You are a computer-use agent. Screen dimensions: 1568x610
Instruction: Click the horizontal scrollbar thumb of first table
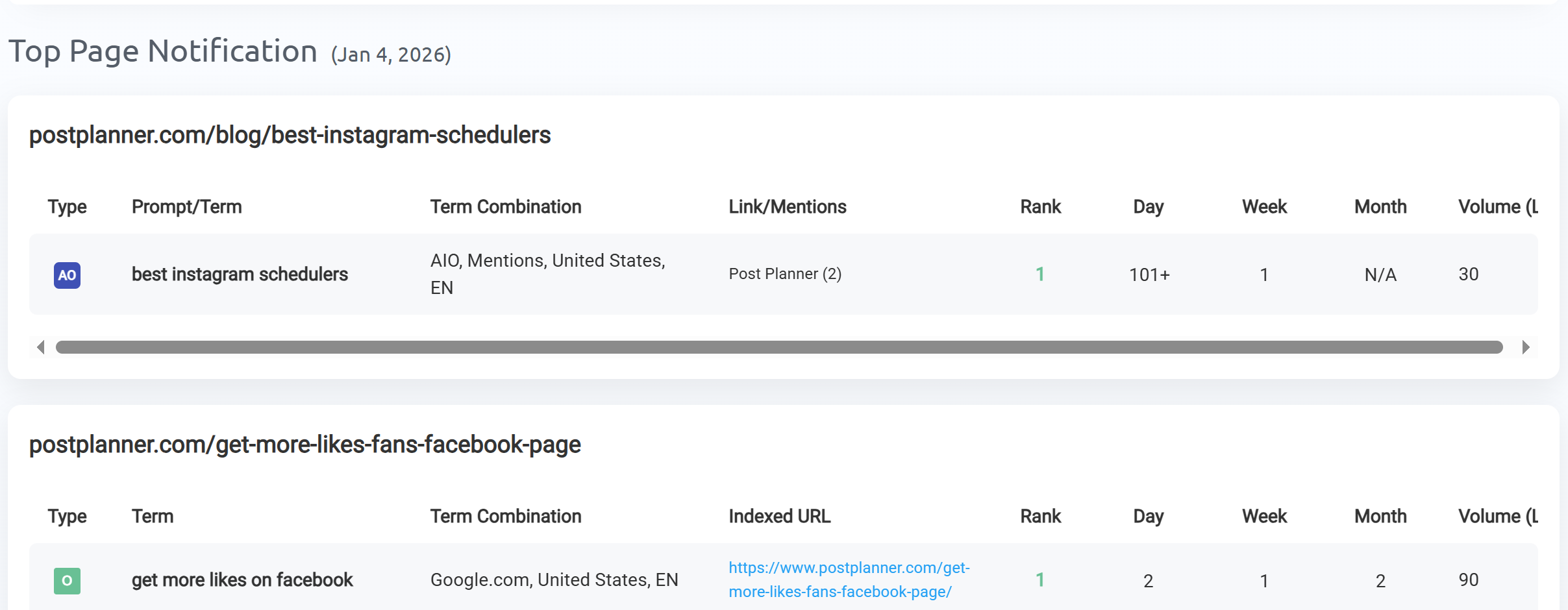[x=779, y=347]
